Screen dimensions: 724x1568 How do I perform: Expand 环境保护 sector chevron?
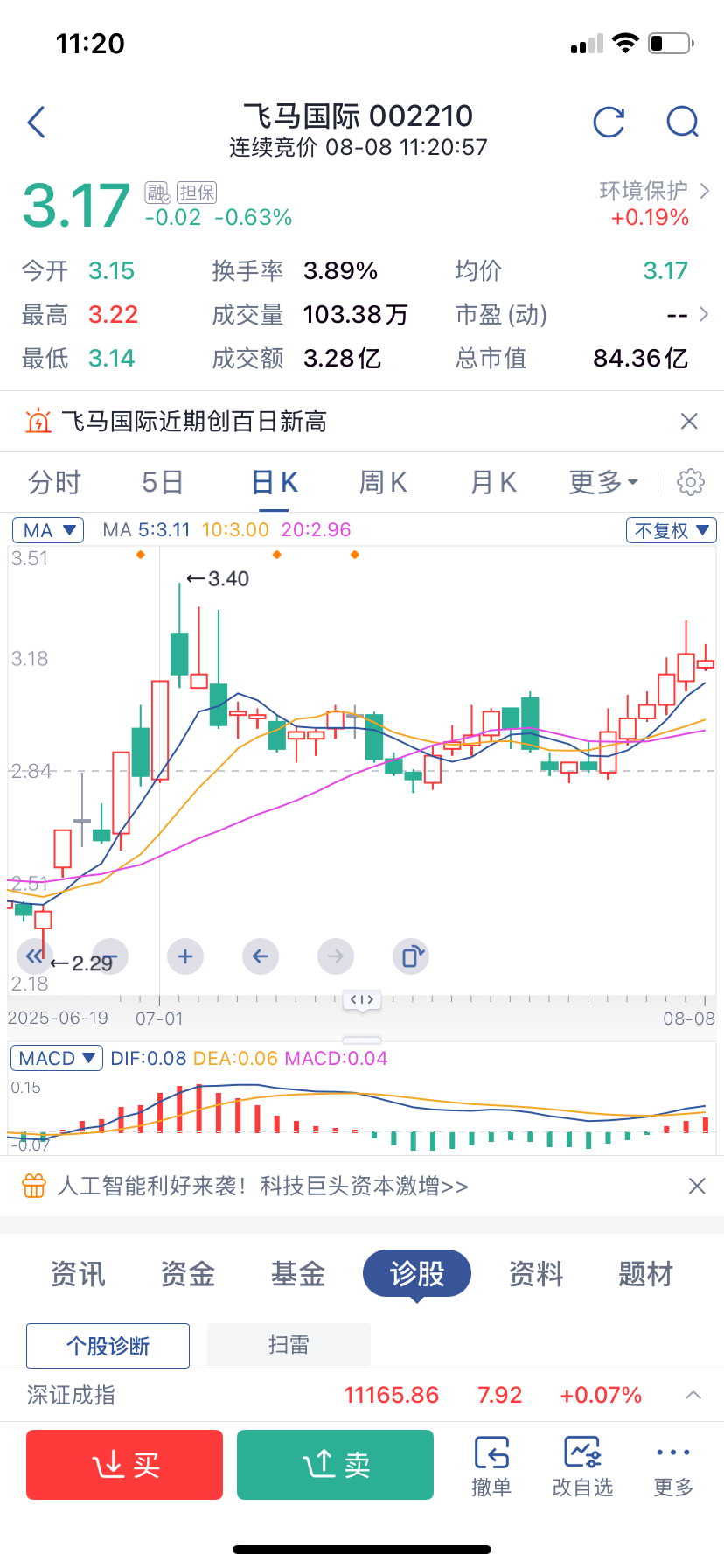705,191
